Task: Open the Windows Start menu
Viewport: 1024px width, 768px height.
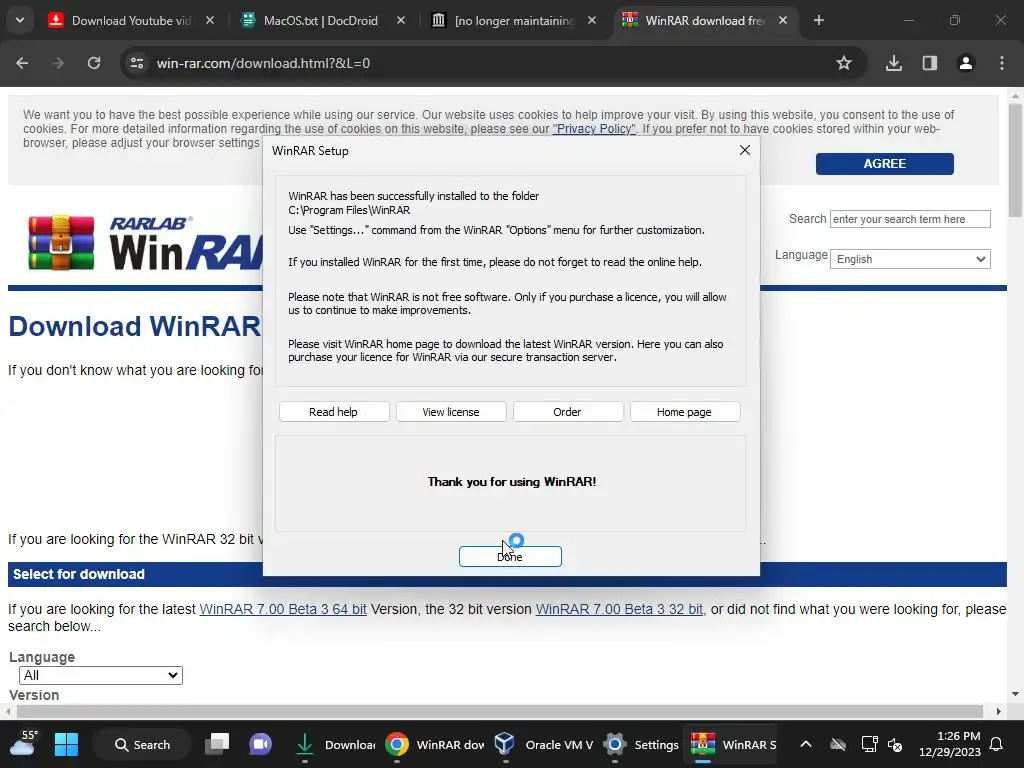Action: click(x=66, y=744)
